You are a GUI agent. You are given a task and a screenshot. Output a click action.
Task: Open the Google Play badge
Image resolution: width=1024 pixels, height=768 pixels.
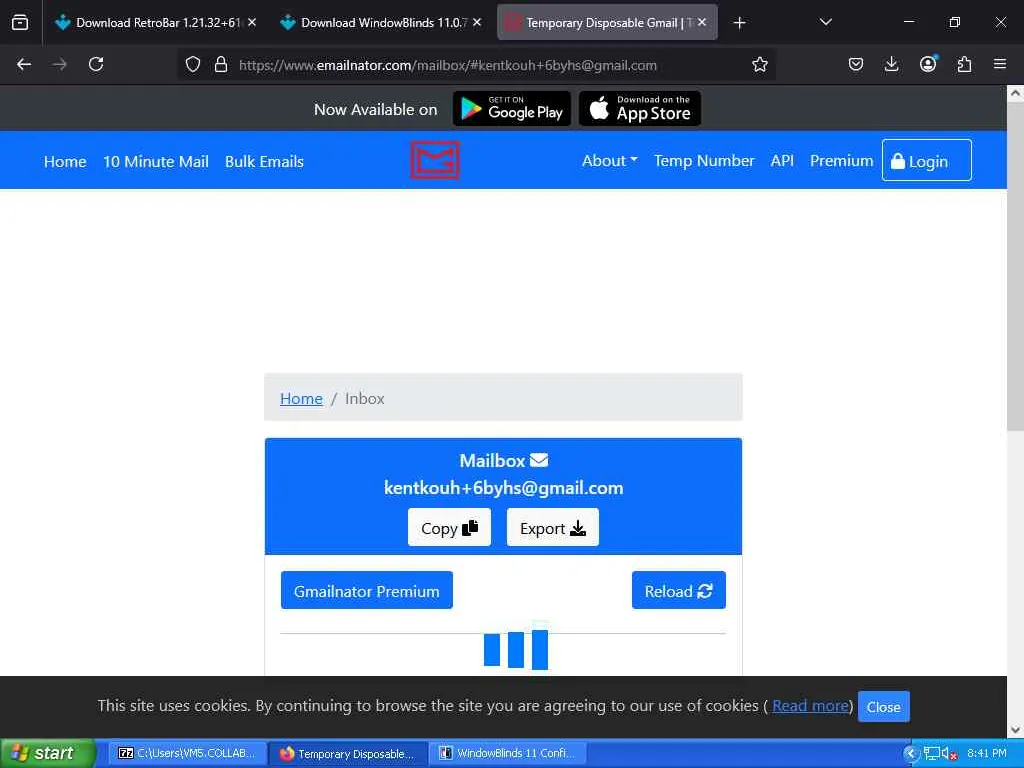[x=512, y=108]
